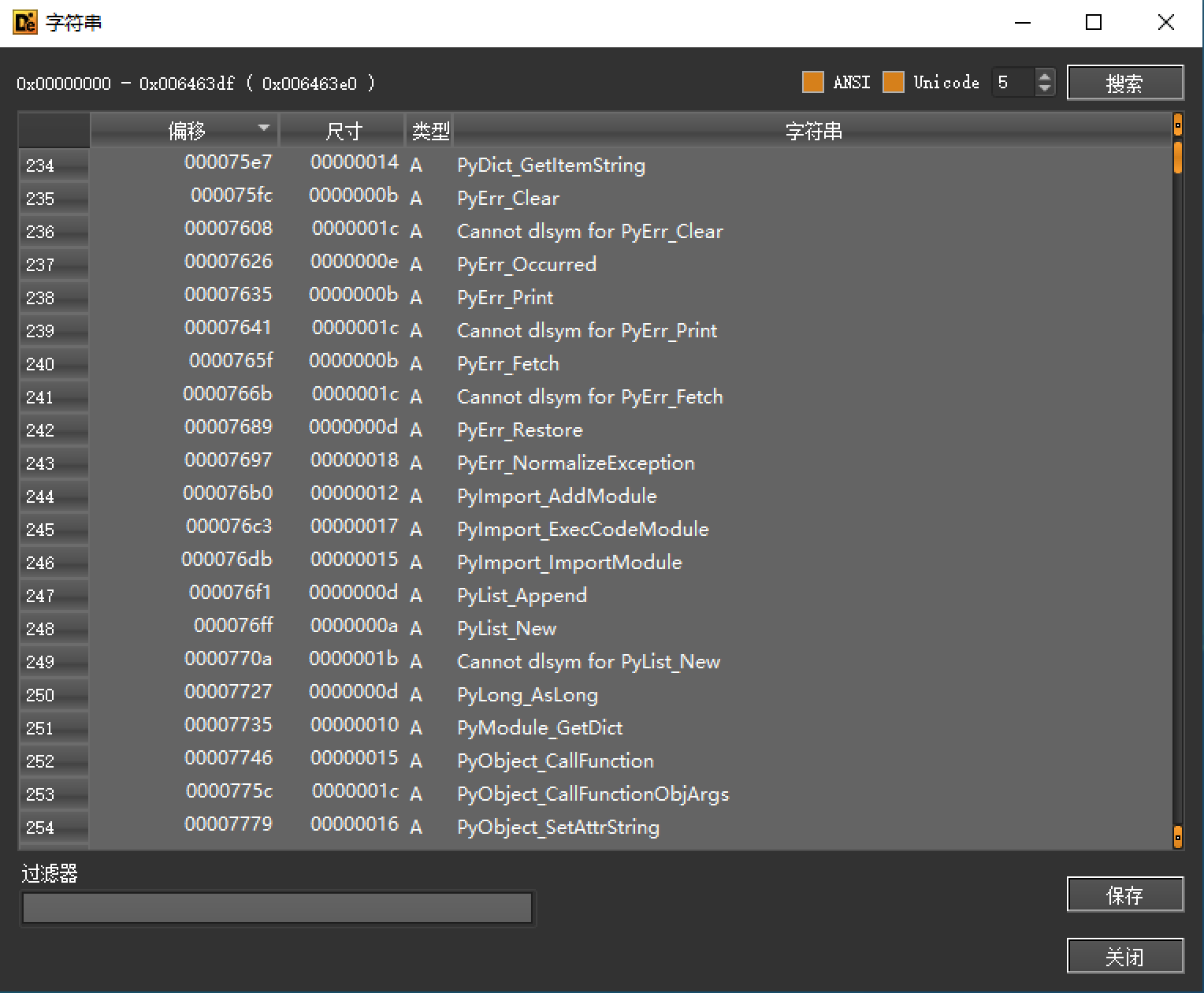Click offset cell 0000770a
The height and width of the screenshot is (993, 1204).
[x=229, y=659]
